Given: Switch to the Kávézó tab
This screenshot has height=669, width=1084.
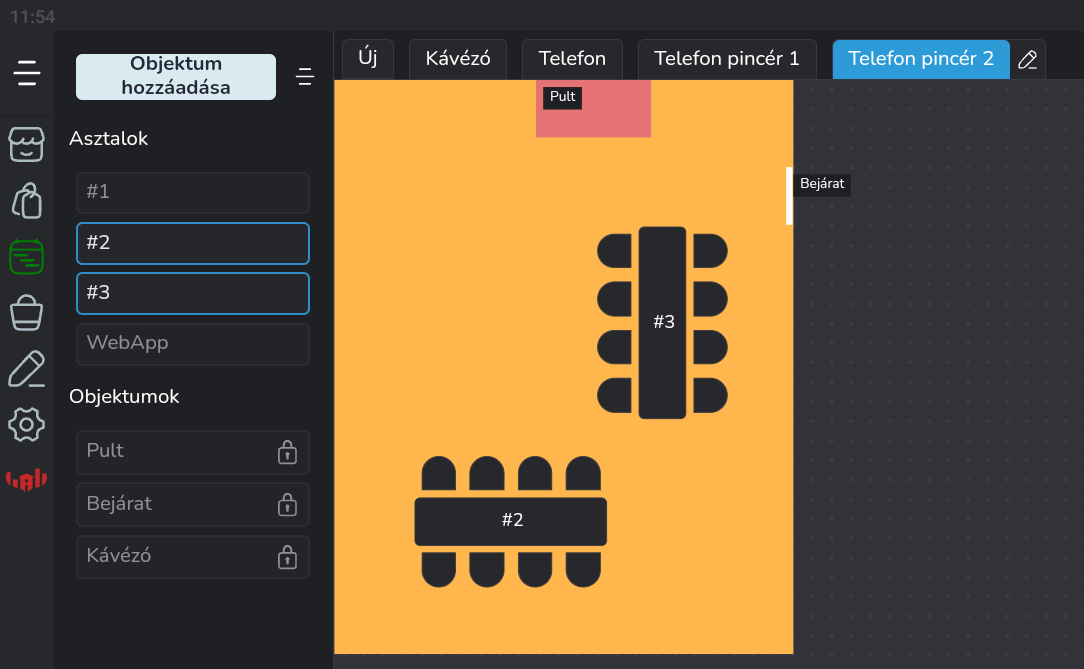Looking at the screenshot, I should tap(458, 59).
